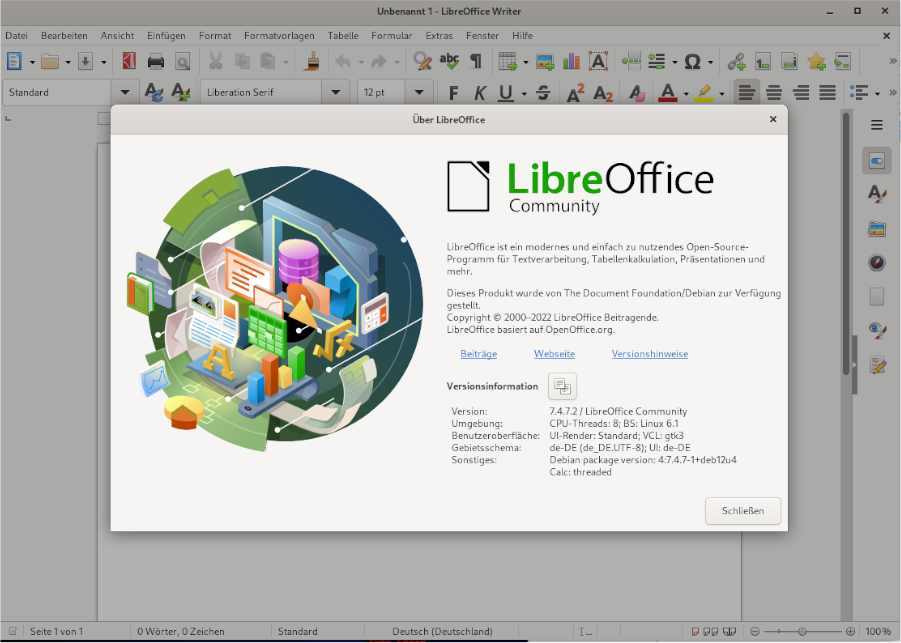Click the Insert Chart icon

click(571, 61)
